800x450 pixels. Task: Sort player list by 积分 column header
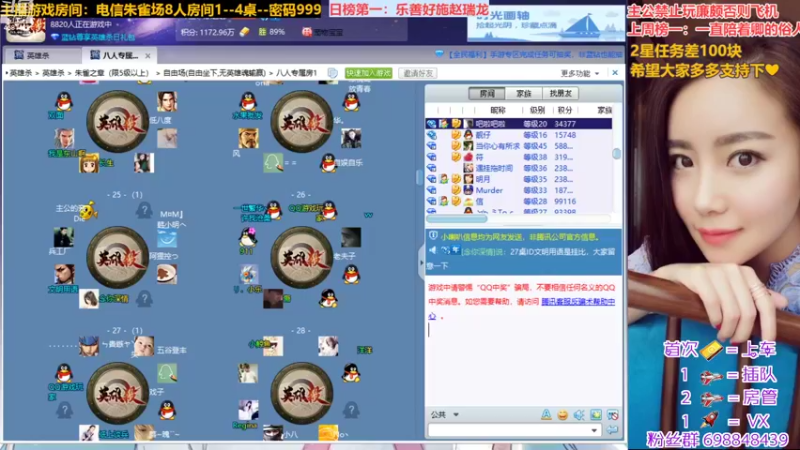(565, 110)
